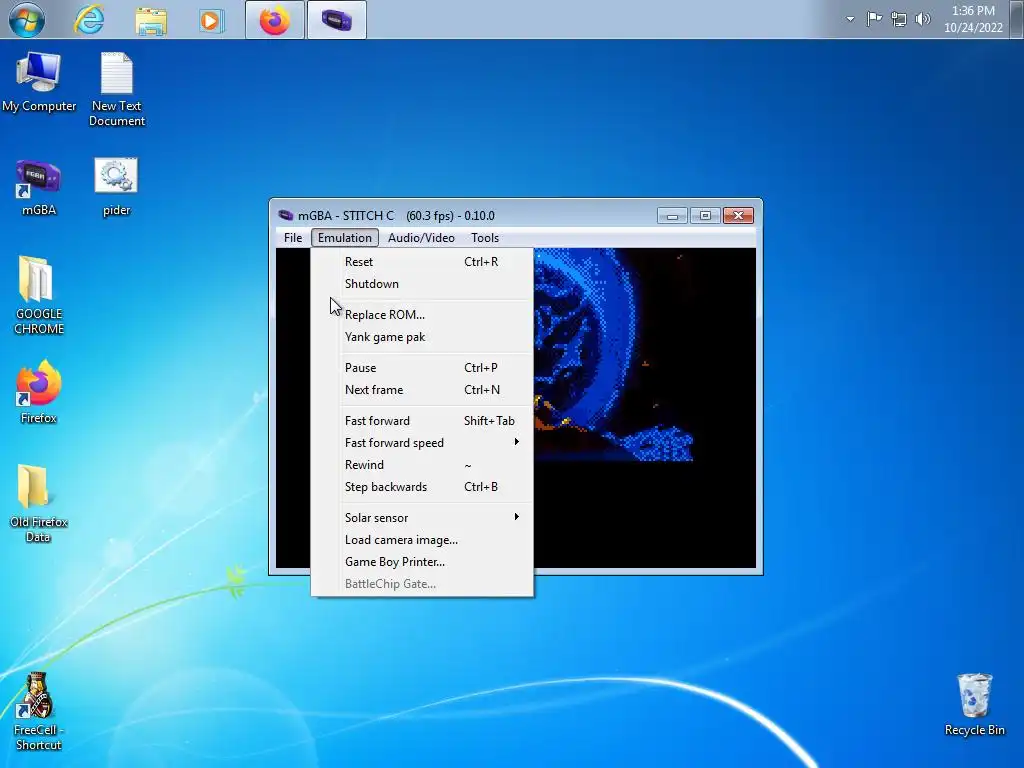The image size is (1024, 768).
Task: Choose Next frame menu entry
Action: point(423,390)
